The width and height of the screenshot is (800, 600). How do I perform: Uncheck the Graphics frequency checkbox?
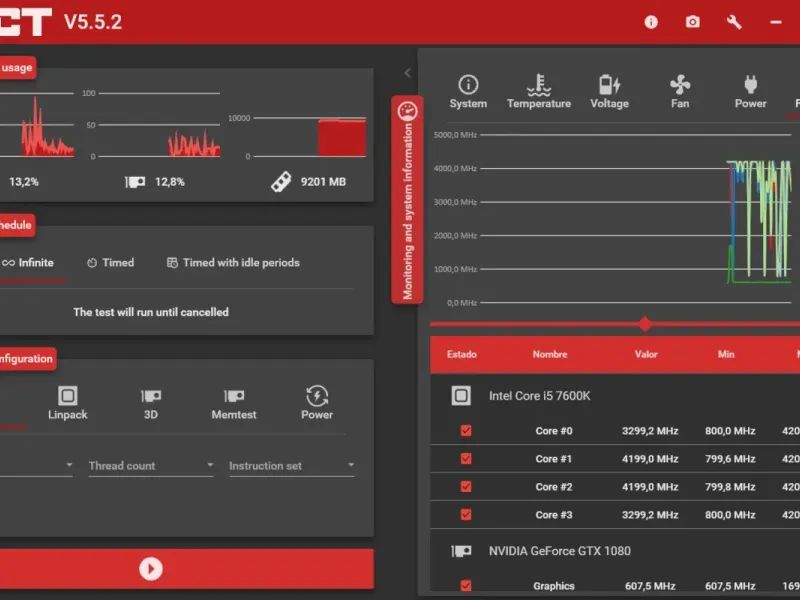click(x=466, y=585)
